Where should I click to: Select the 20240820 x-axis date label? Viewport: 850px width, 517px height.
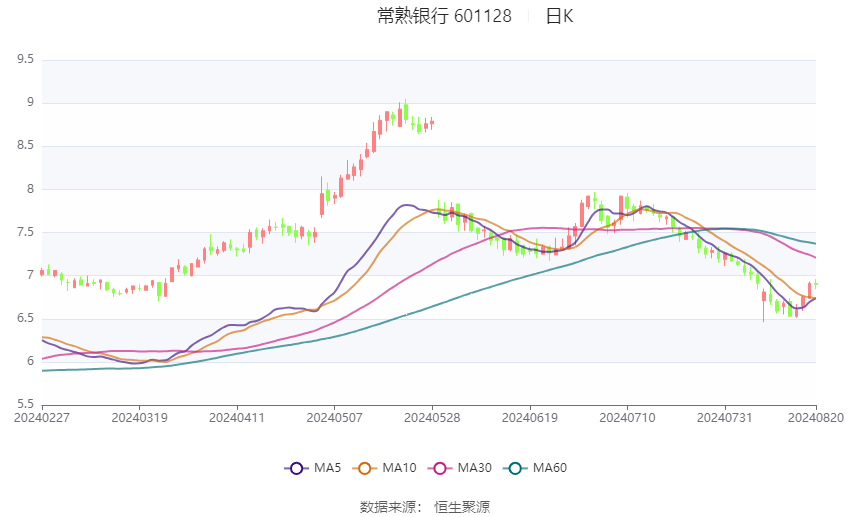(x=816, y=418)
